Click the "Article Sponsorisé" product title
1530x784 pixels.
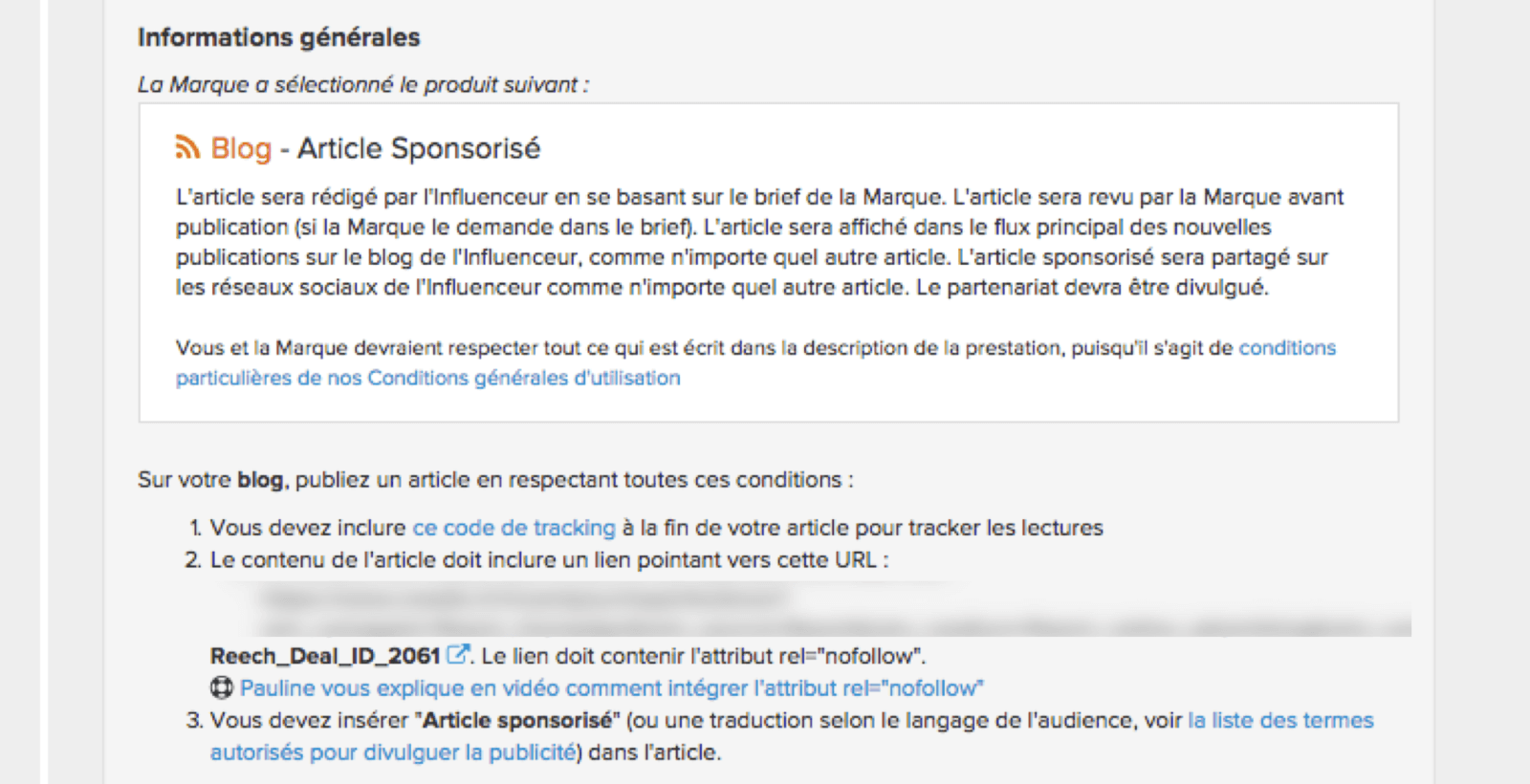(x=419, y=148)
